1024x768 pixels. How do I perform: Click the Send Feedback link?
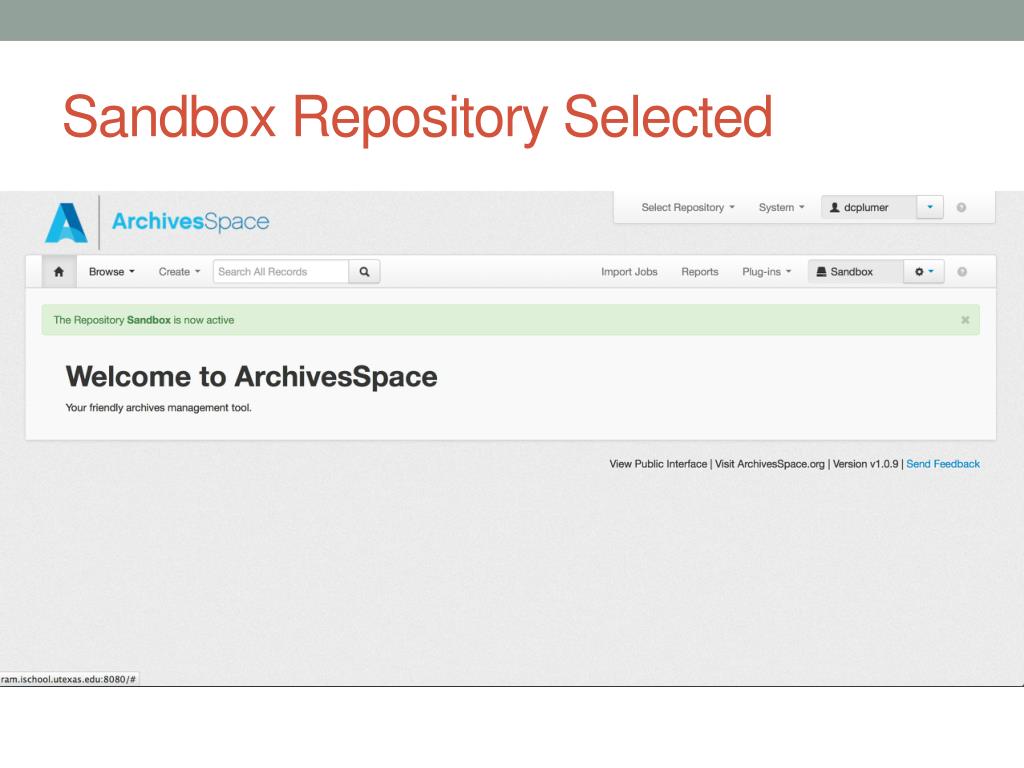(x=943, y=464)
